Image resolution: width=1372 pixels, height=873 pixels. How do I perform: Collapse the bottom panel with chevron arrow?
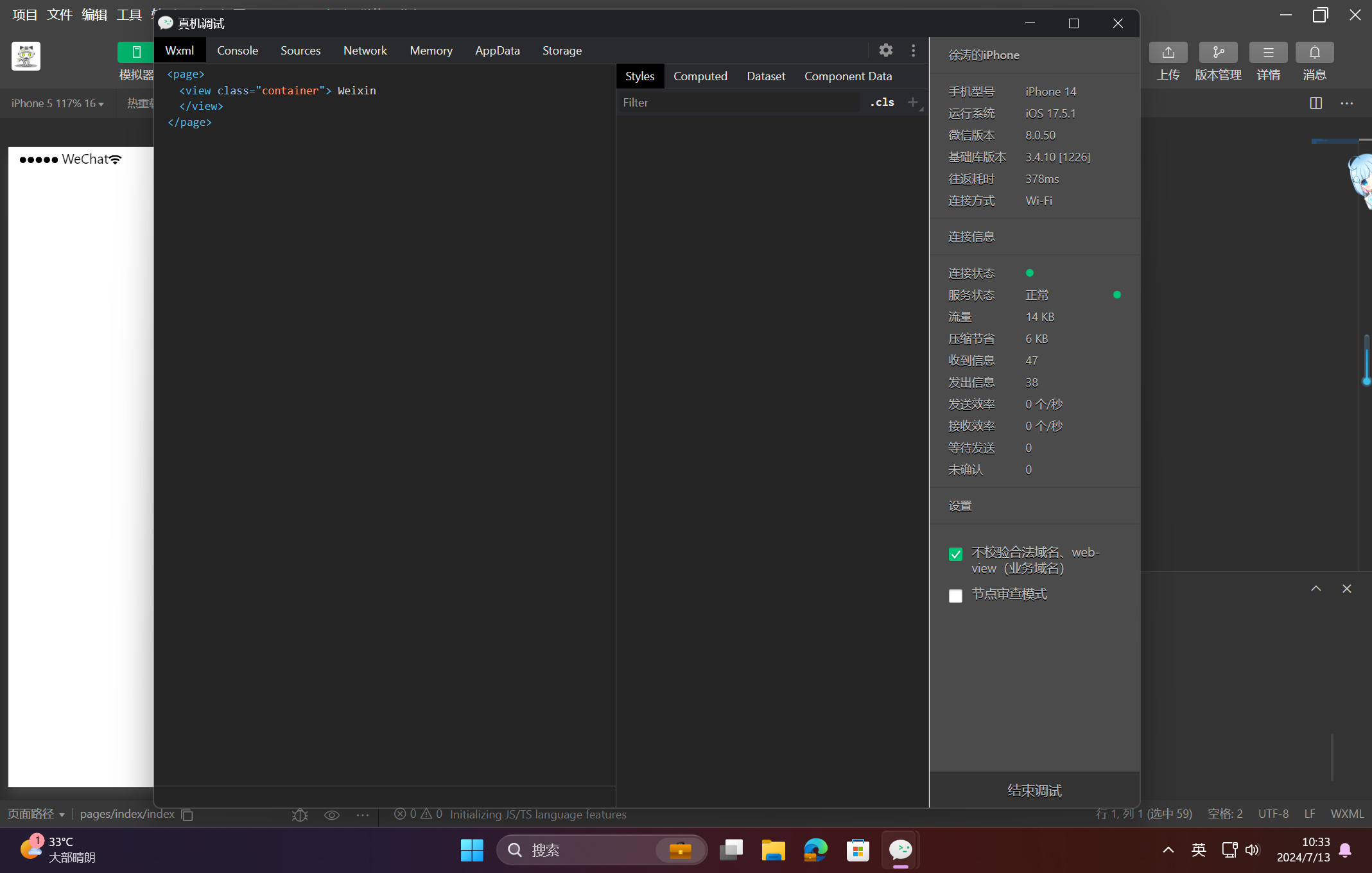coord(1316,589)
